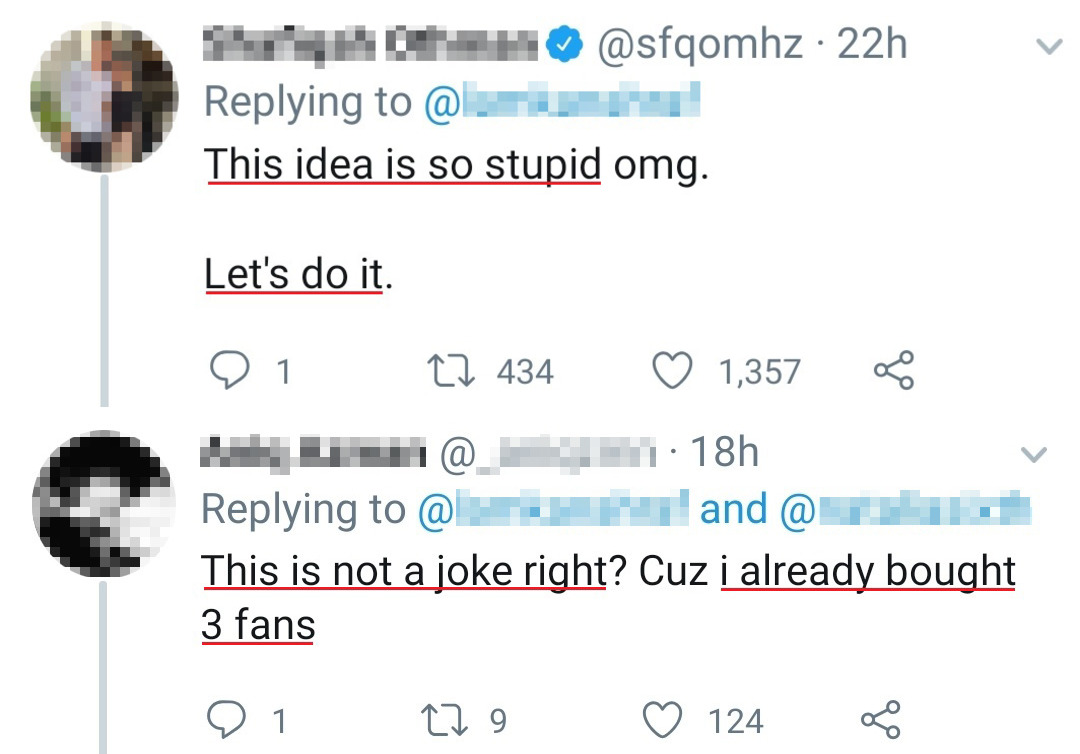Click the blue verified badge
The width and height of the screenshot is (1080, 754).
point(568,45)
